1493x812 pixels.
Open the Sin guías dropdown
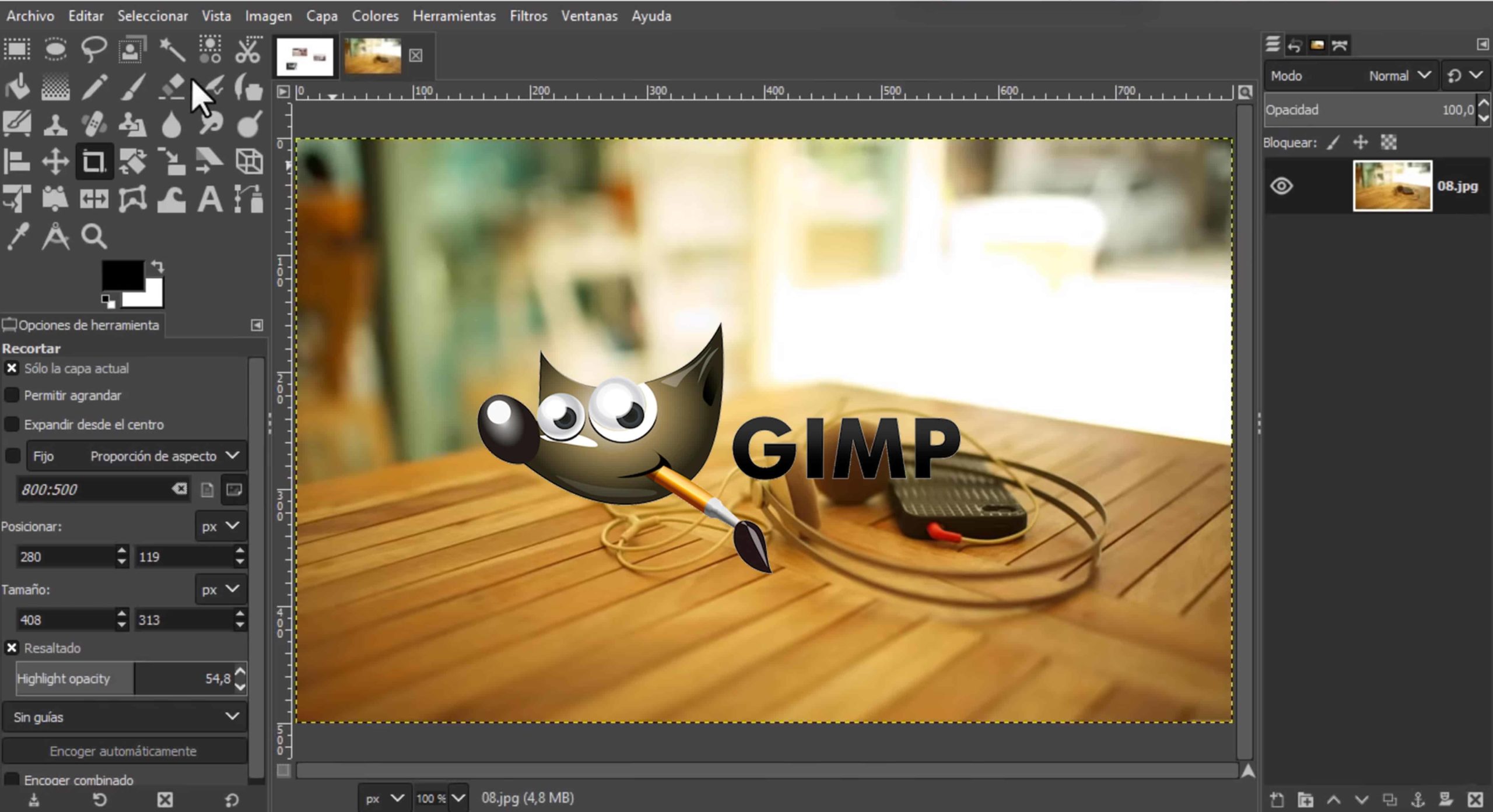(x=125, y=717)
